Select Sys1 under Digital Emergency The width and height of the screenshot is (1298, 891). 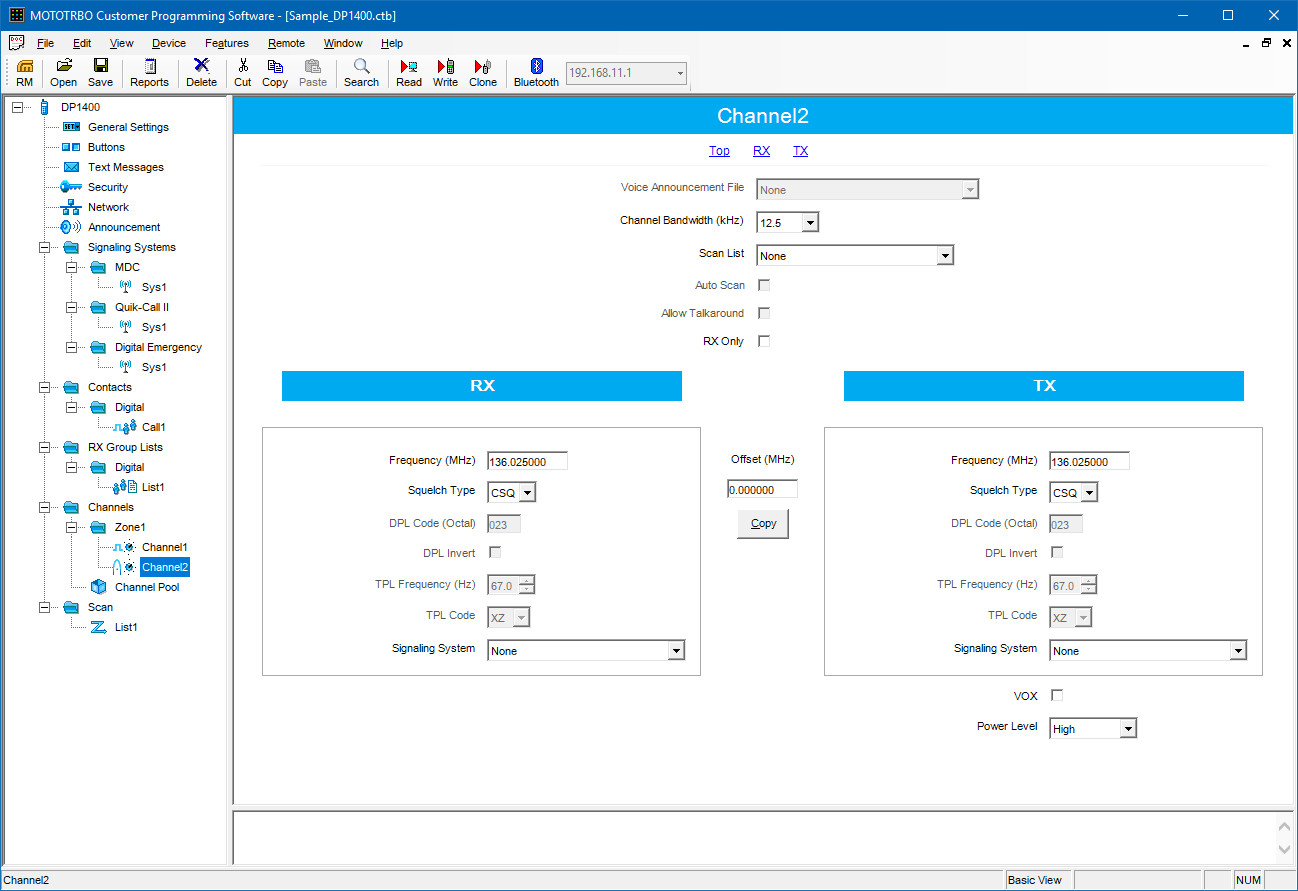[154, 367]
